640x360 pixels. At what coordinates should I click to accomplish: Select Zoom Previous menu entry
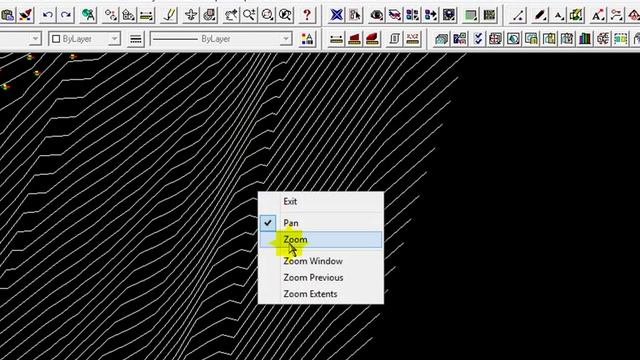coord(321,277)
